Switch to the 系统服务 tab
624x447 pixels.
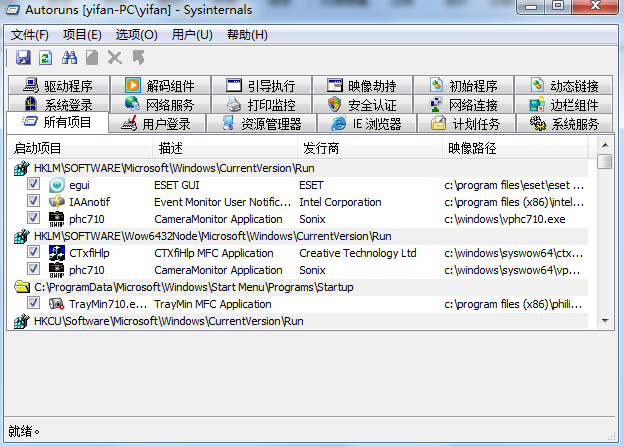point(564,124)
